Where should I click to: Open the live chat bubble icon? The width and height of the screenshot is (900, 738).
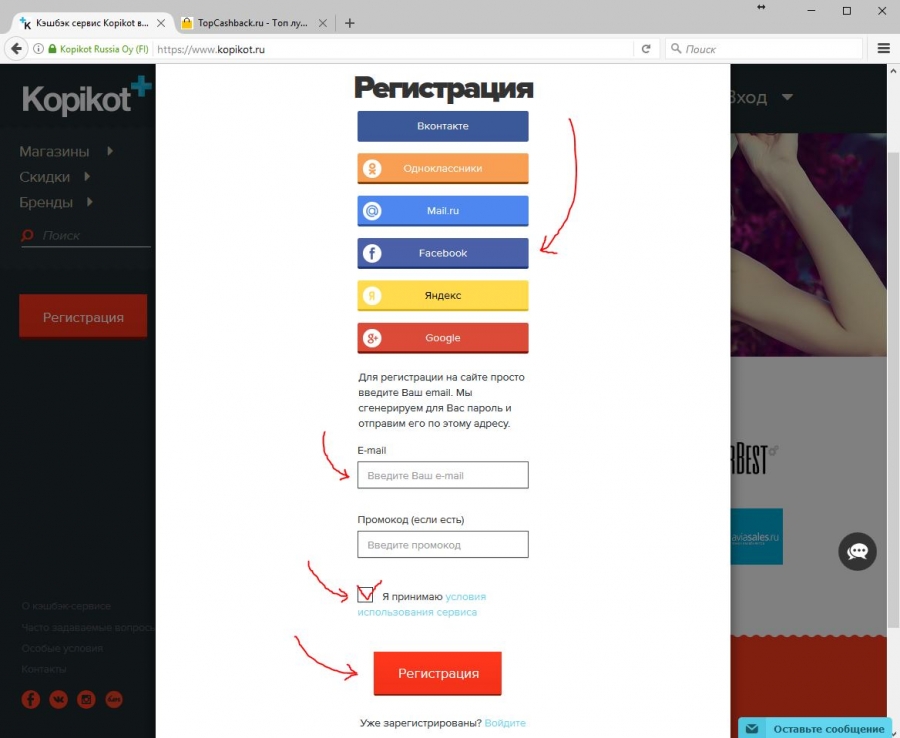click(x=857, y=551)
